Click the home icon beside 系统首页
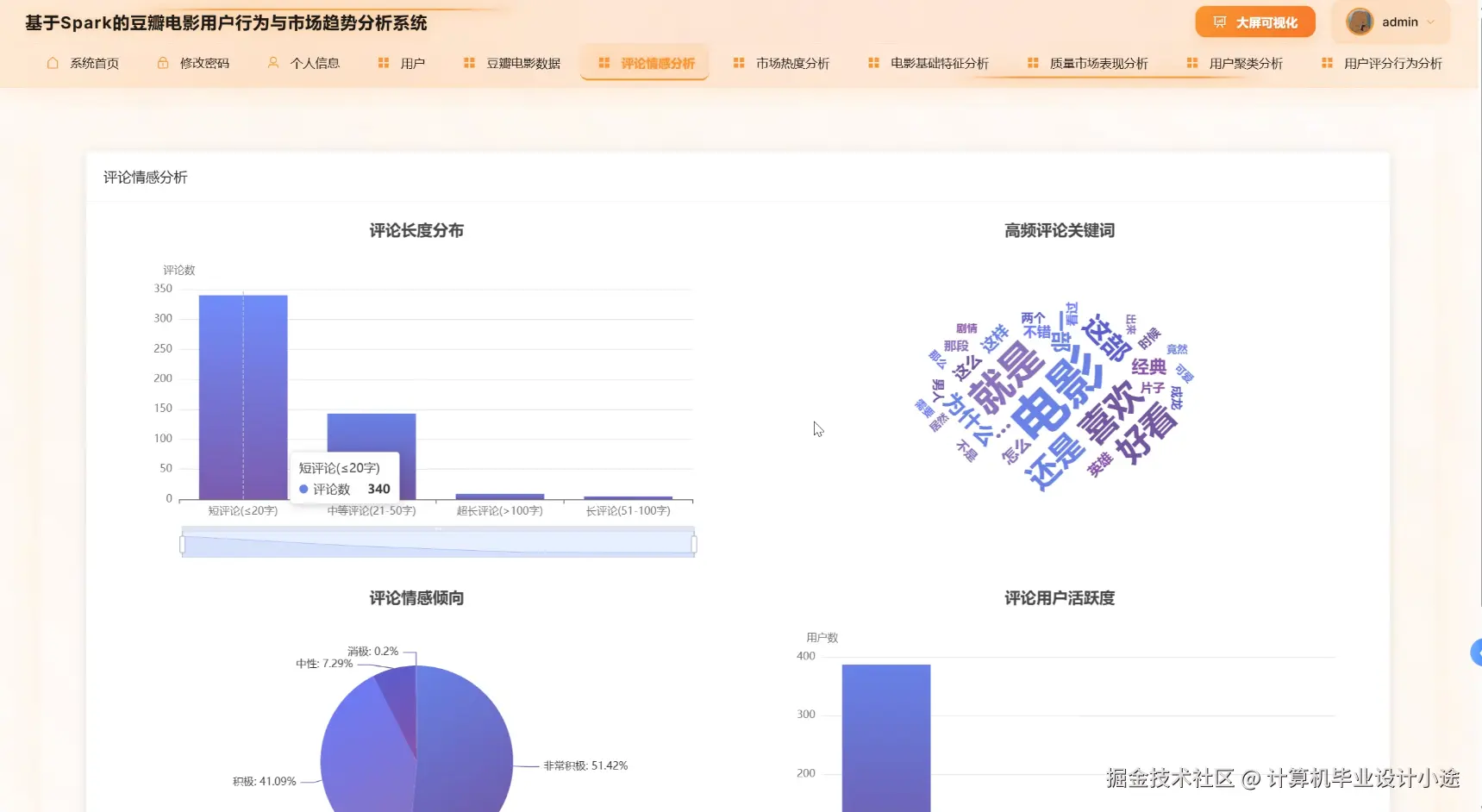The height and width of the screenshot is (812, 1482). 52,62
